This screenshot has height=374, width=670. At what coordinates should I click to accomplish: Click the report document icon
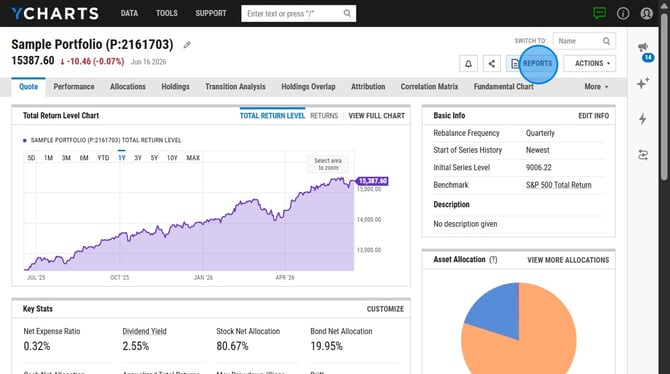[x=514, y=64]
